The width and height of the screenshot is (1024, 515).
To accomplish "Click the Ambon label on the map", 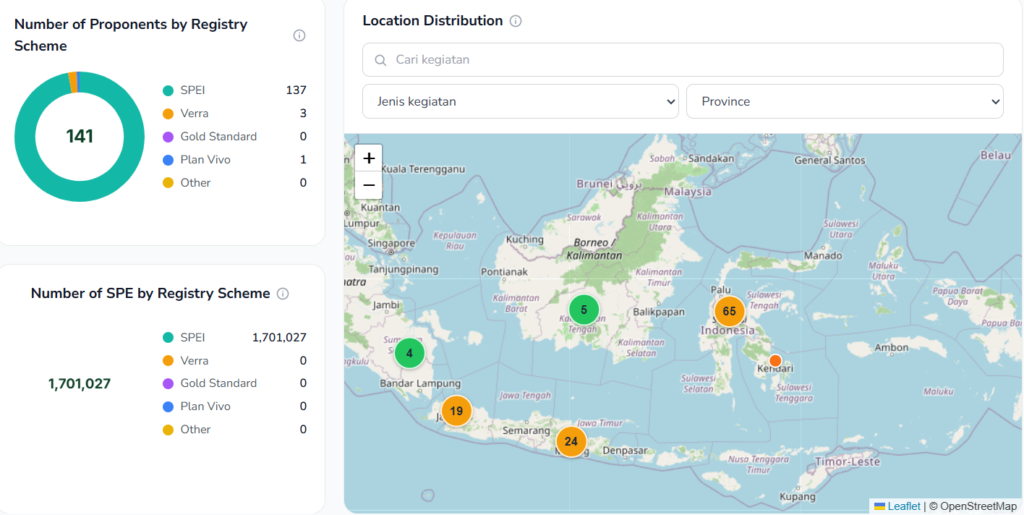I will pyautogui.click(x=891, y=348).
